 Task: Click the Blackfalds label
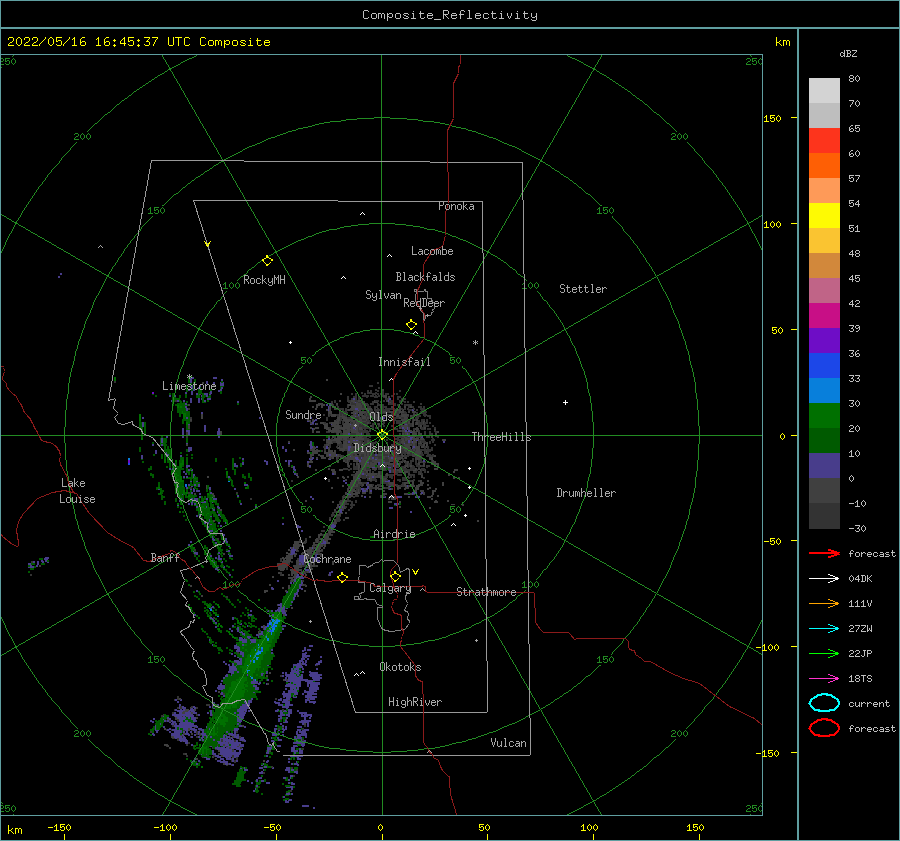point(425,277)
